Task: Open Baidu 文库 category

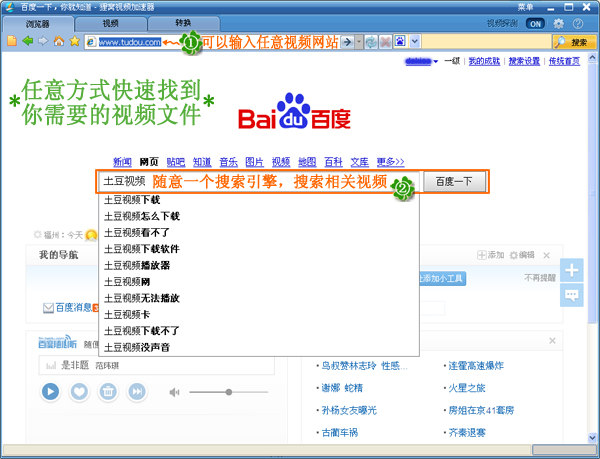Action: [359, 162]
